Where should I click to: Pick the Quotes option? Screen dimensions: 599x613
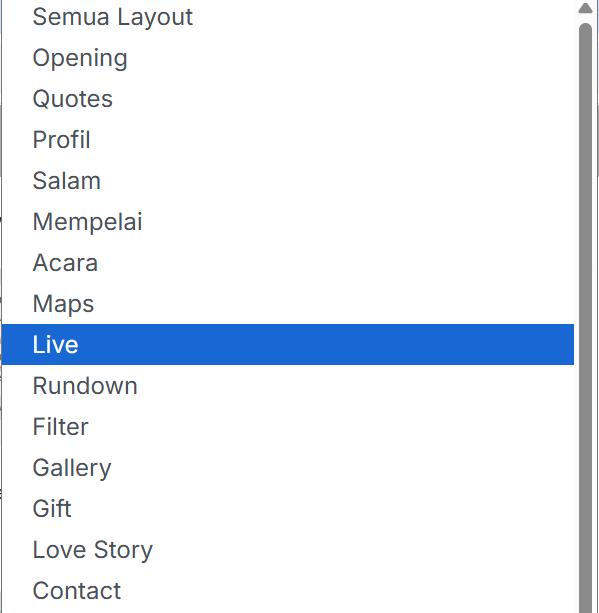288,99
